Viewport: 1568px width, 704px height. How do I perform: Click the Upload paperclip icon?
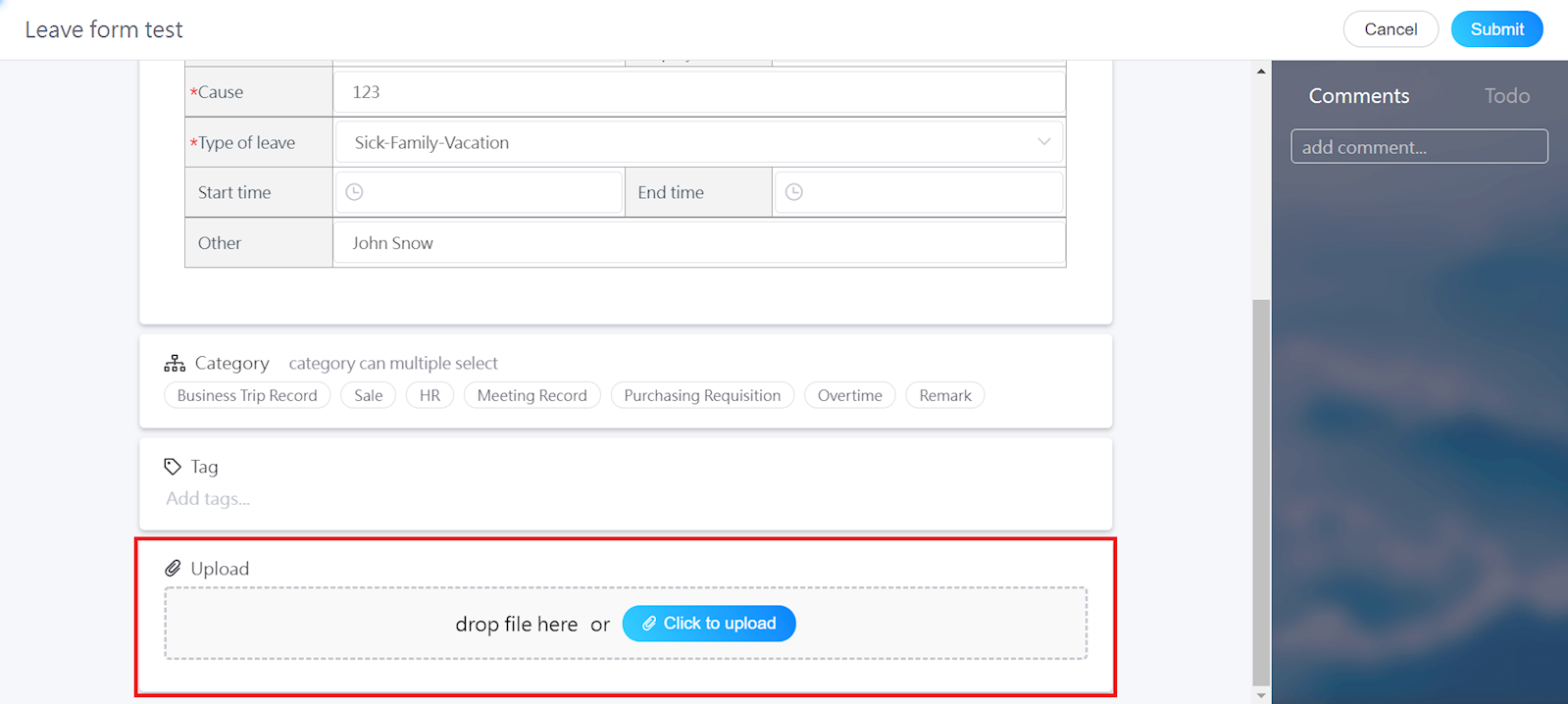tap(173, 569)
